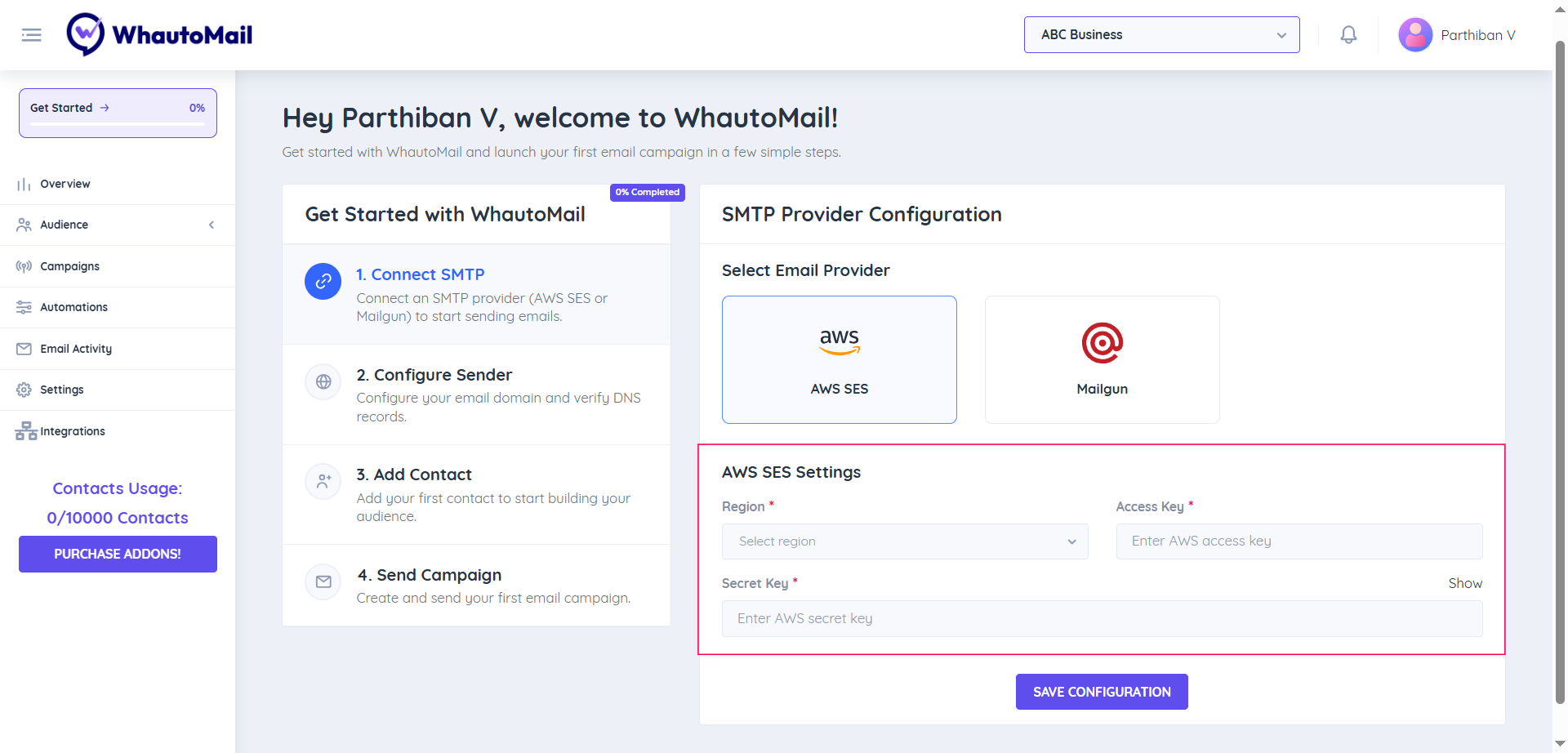
Task: Go to step 2 Configure Sender
Action: 434,375
